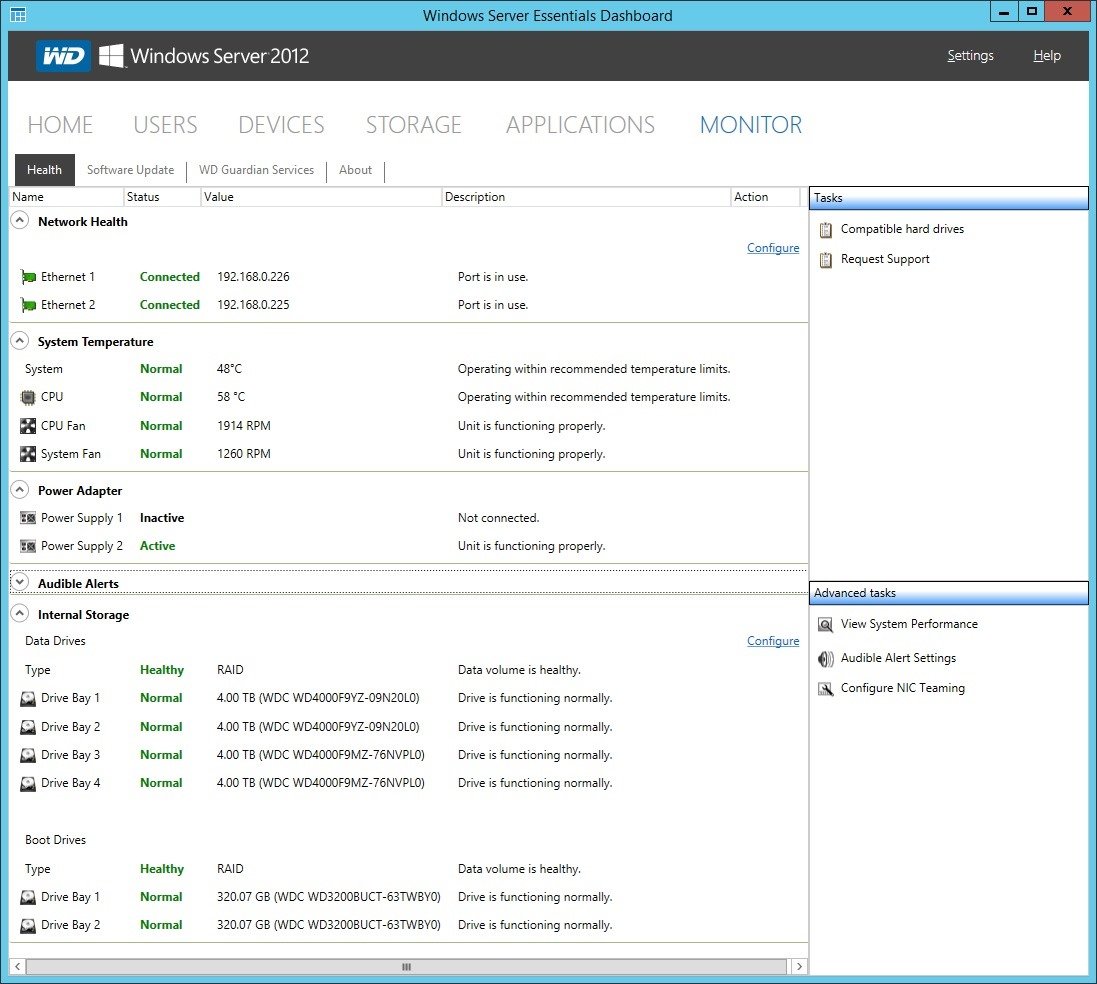Select the MONITOR section
This screenshot has width=1097, height=984.
(751, 125)
